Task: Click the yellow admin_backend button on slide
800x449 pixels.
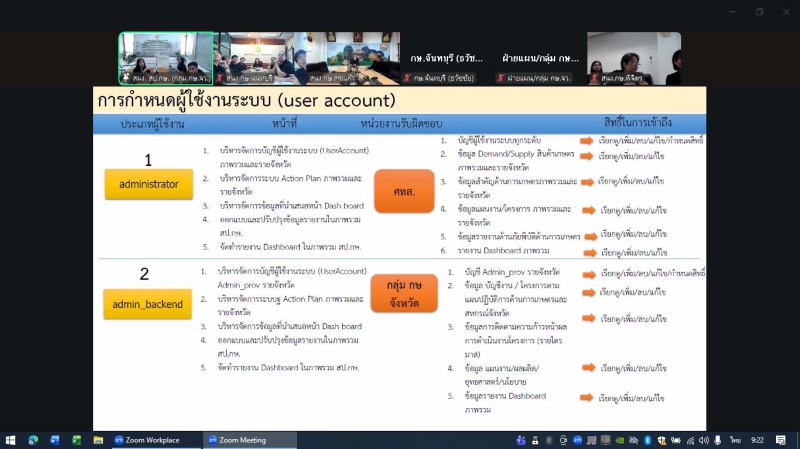Action: (x=148, y=303)
